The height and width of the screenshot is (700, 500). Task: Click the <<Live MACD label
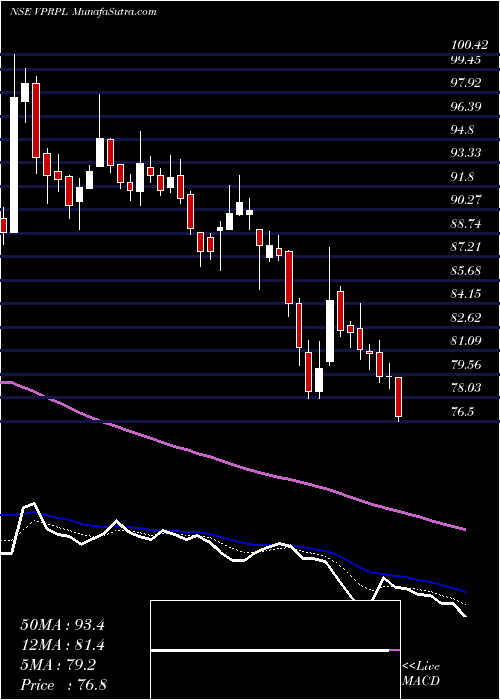(x=421, y=674)
